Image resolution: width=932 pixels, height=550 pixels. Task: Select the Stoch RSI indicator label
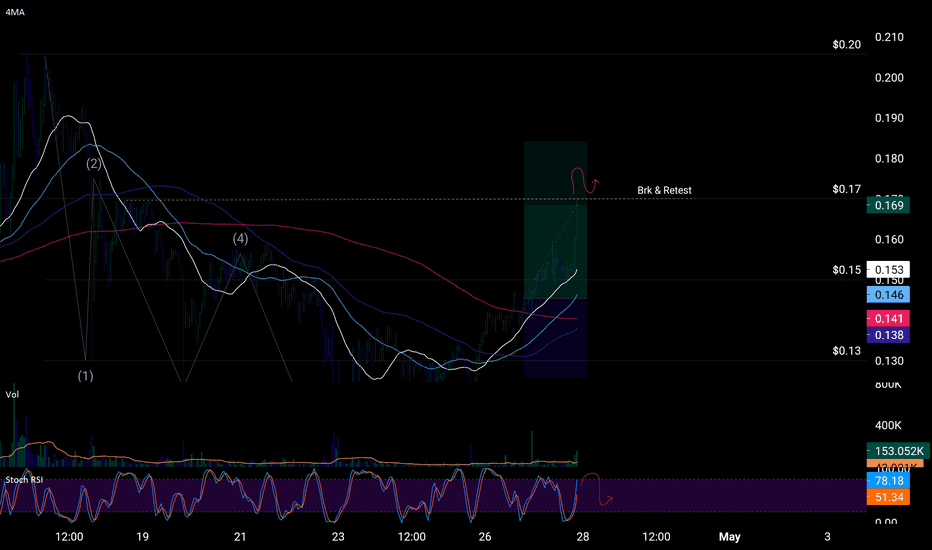coord(24,479)
